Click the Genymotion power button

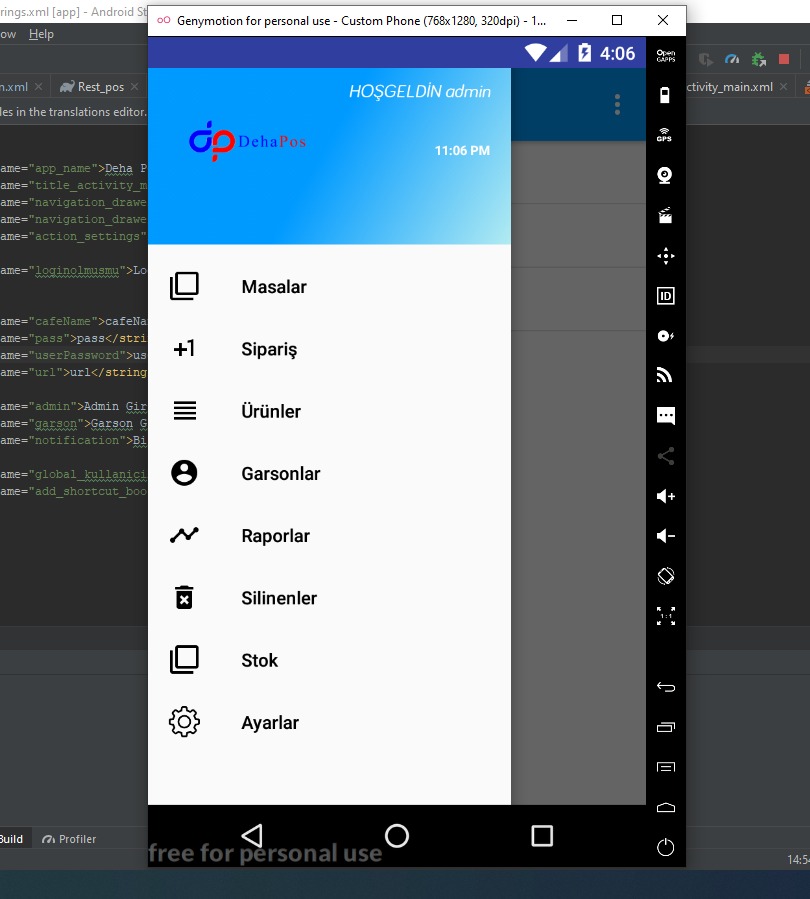pos(665,847)
